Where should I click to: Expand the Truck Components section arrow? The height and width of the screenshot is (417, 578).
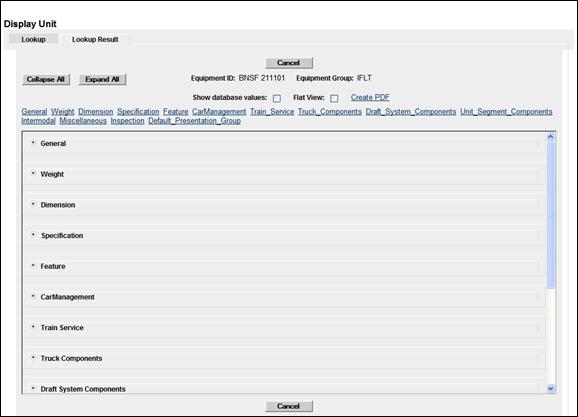[33, 358]
